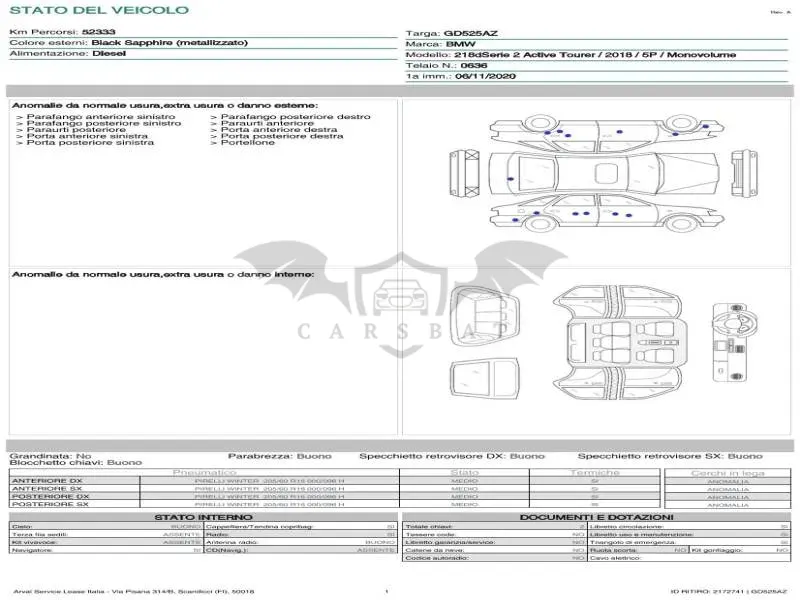Click the 'Terza fila sedili' row

tap(106, 534)
